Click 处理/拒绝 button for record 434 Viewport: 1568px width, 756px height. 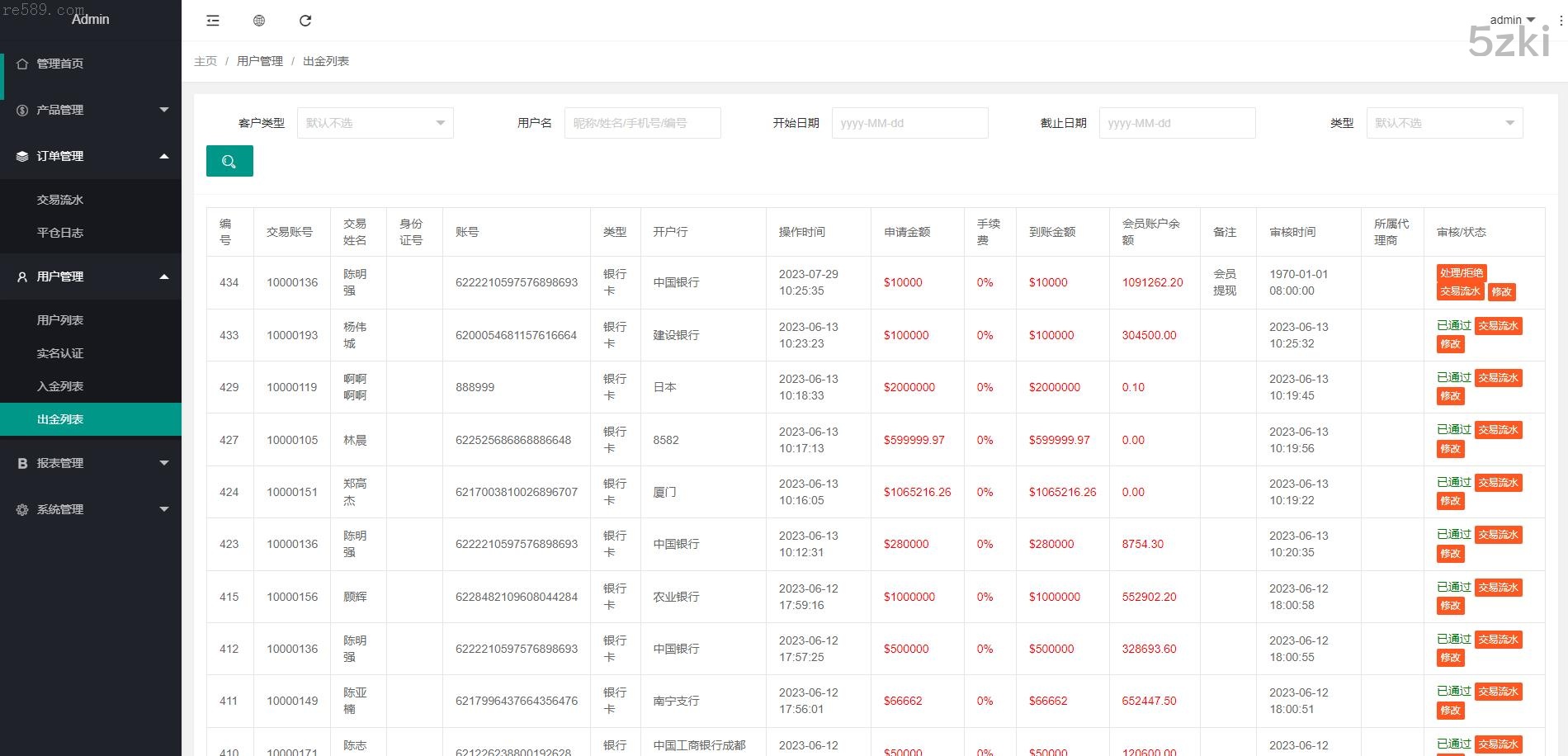point(1462,273)
